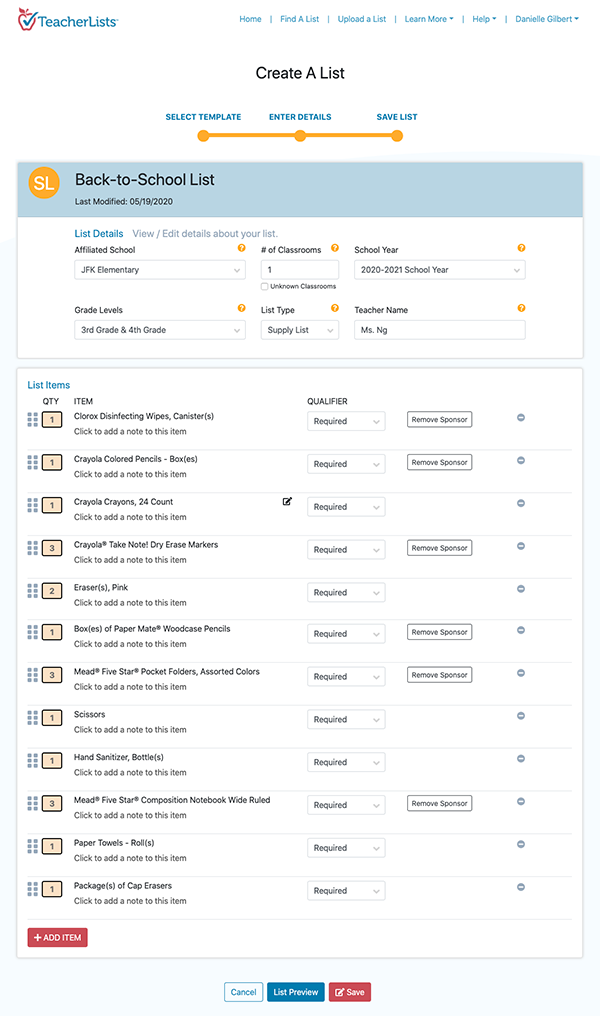Click the # of Classrooms input field
The image size is (600, 1016).
300,270
